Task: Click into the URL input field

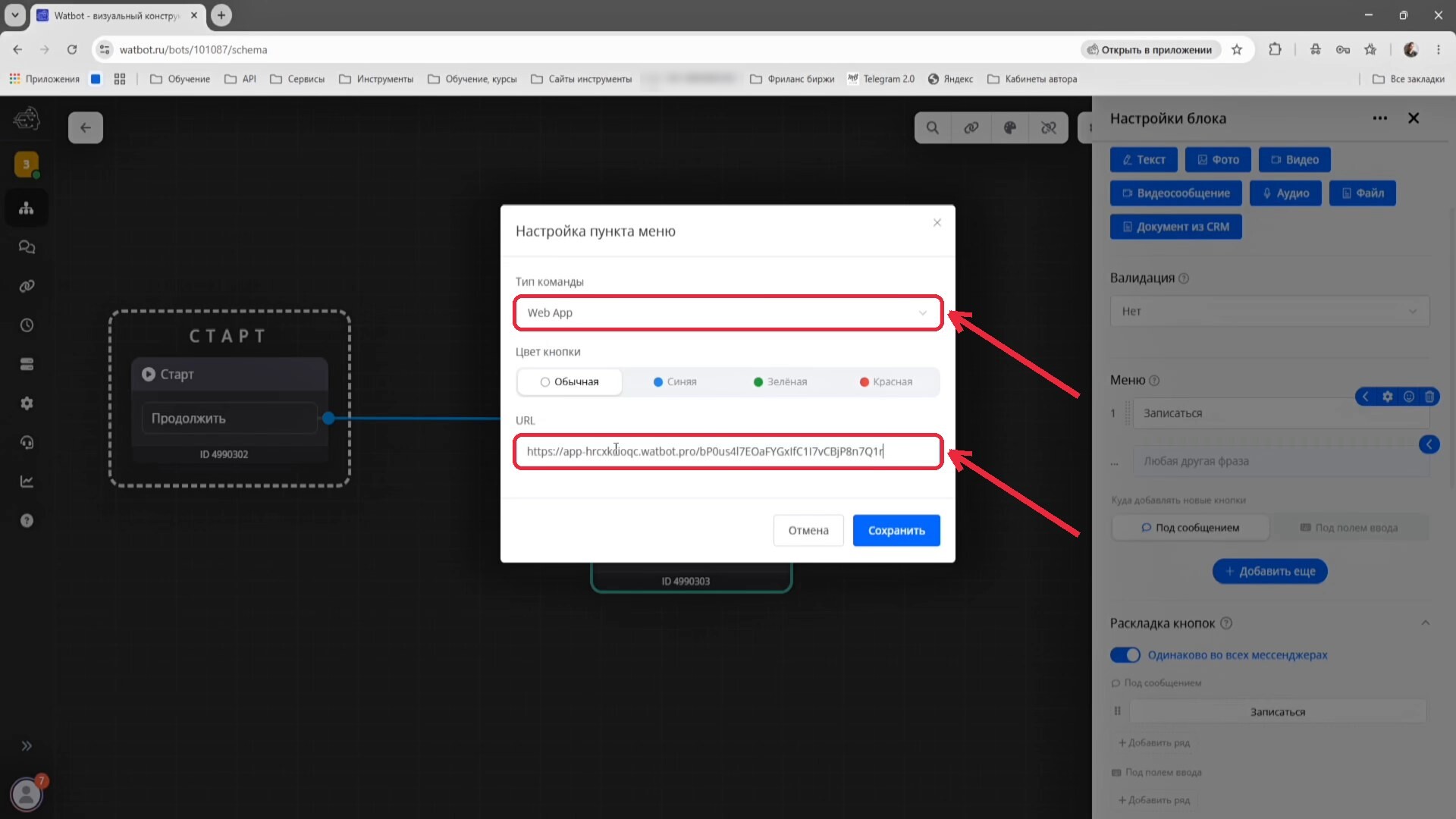Action: point(727,451)
